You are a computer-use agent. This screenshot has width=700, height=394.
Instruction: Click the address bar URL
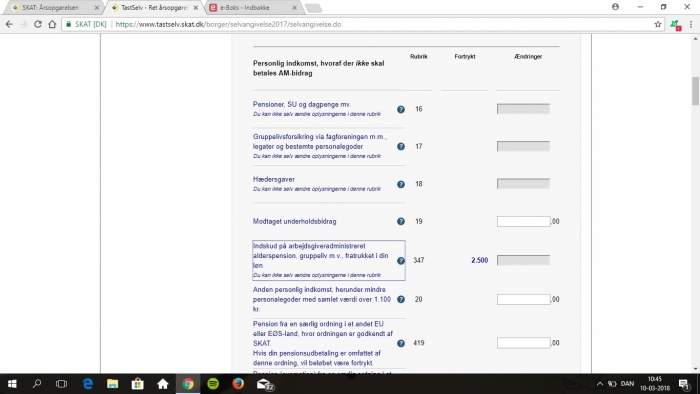tap(228, 24)
